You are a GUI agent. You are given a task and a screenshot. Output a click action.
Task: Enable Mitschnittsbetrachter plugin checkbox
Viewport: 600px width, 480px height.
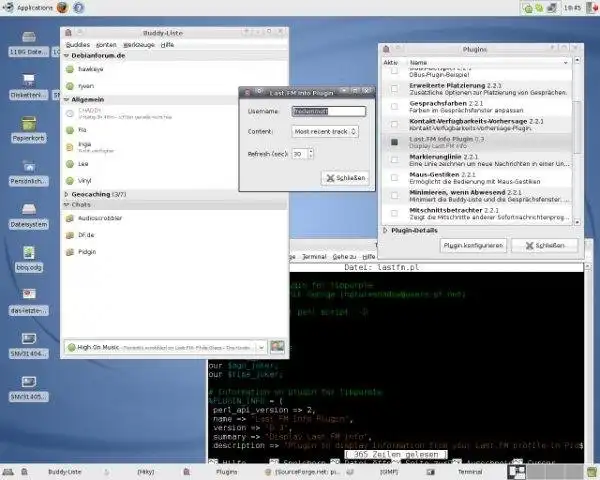[x=394, y=213]
